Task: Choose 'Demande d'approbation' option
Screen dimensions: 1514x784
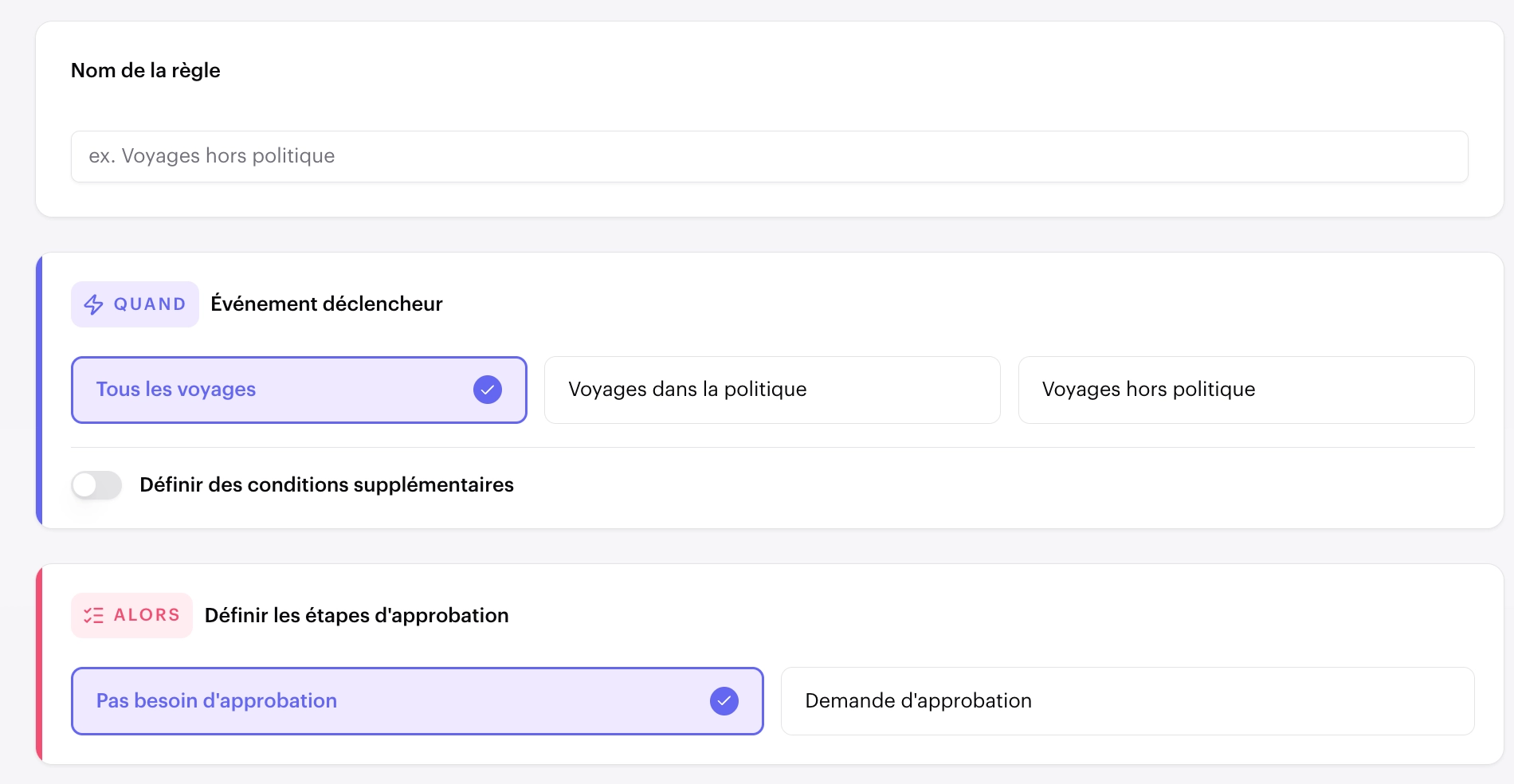Action: [x=1128, y=701]
